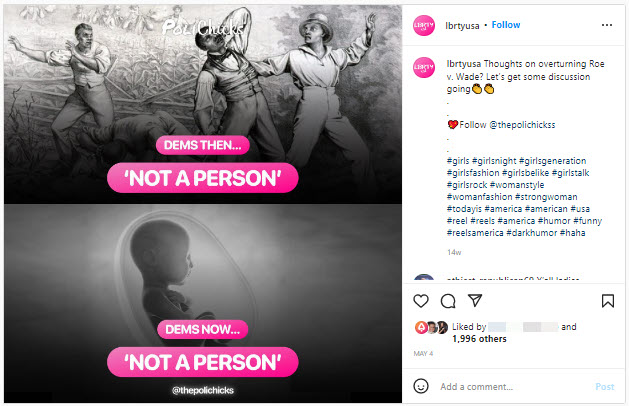Share post with paper plane icon

[476, 301]
